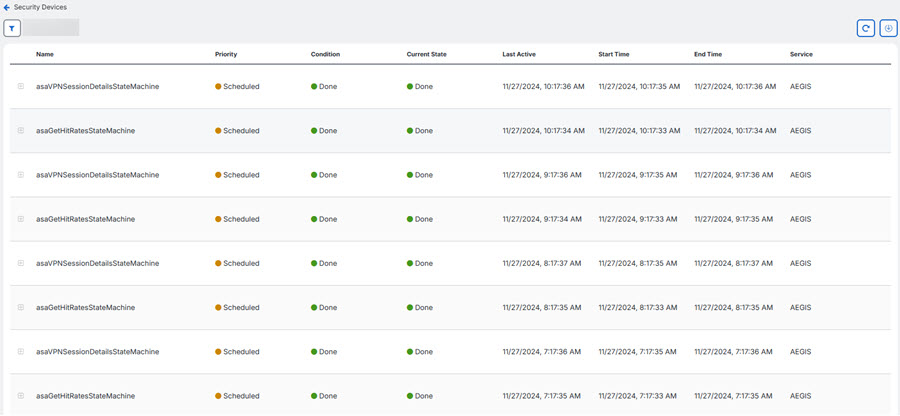This screenshot has height=416, width=900.
Task: Expand the asaVPNSessionDetailsStateMachine row from 10:17:36 AM
Action: point(20,87)
